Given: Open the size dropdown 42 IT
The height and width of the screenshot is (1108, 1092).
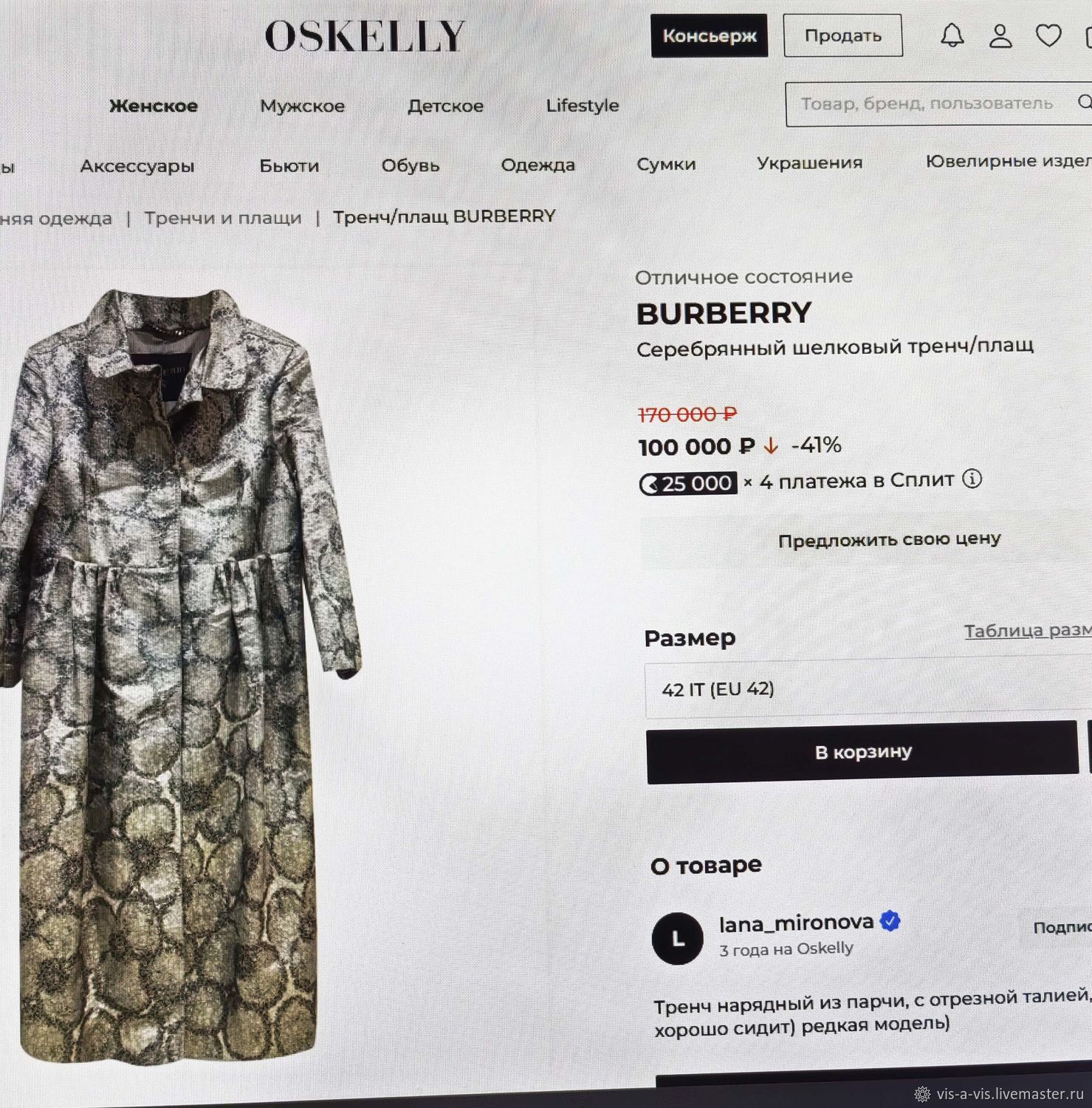Looking at the screenshot, I should (x=868, y=688).
